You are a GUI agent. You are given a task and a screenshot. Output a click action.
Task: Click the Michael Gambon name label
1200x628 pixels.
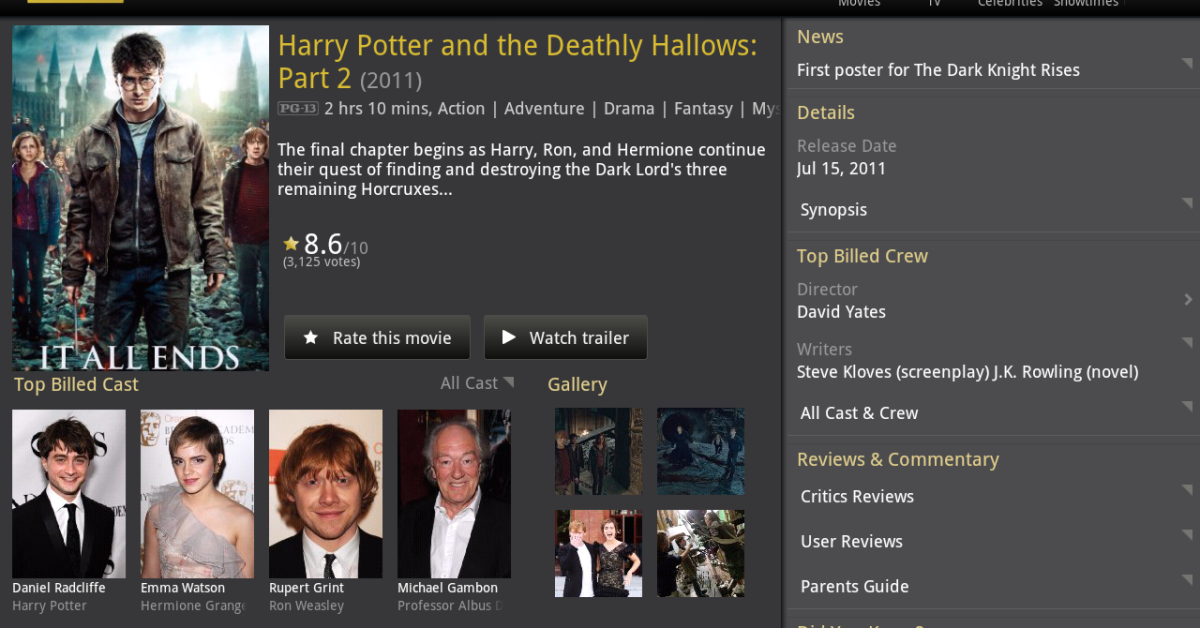tap(447, 588)
